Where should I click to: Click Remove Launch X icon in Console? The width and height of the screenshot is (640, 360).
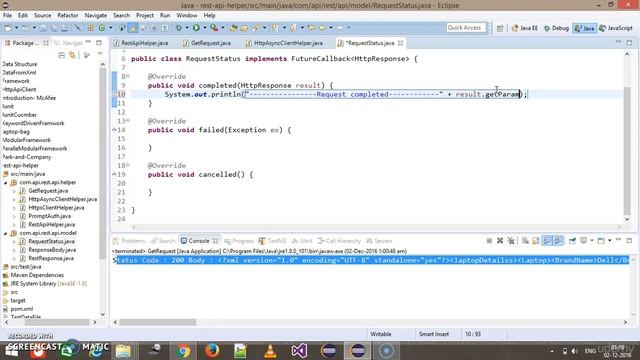point(500,241)
